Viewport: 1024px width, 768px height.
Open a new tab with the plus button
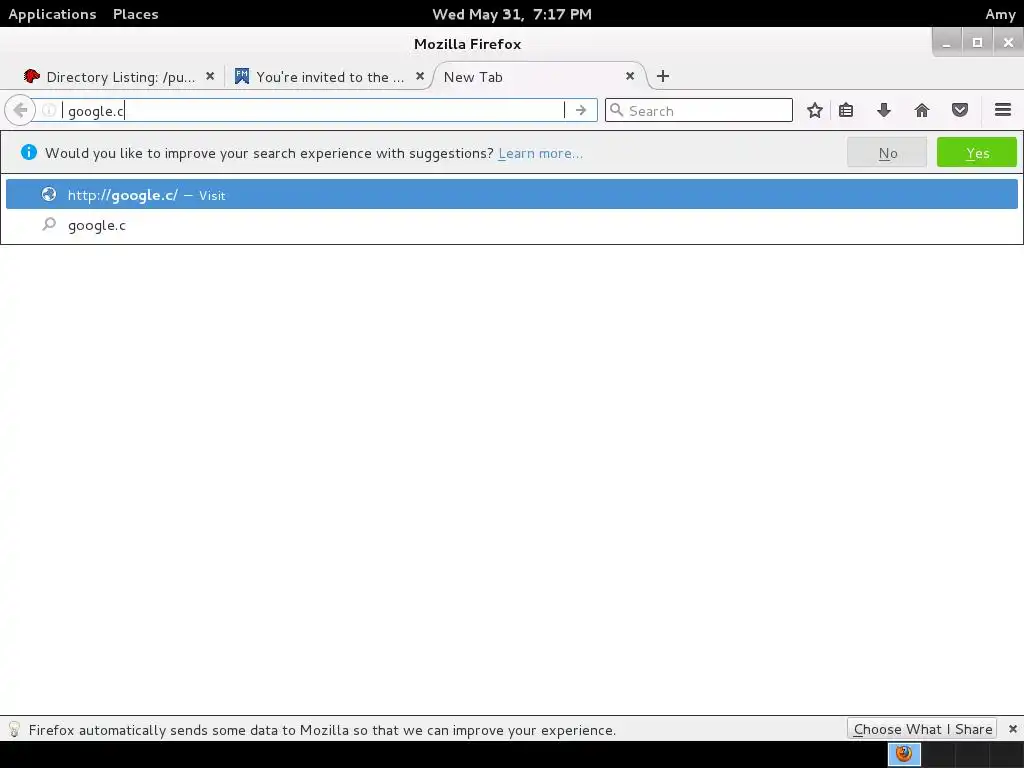click(662, 76)
